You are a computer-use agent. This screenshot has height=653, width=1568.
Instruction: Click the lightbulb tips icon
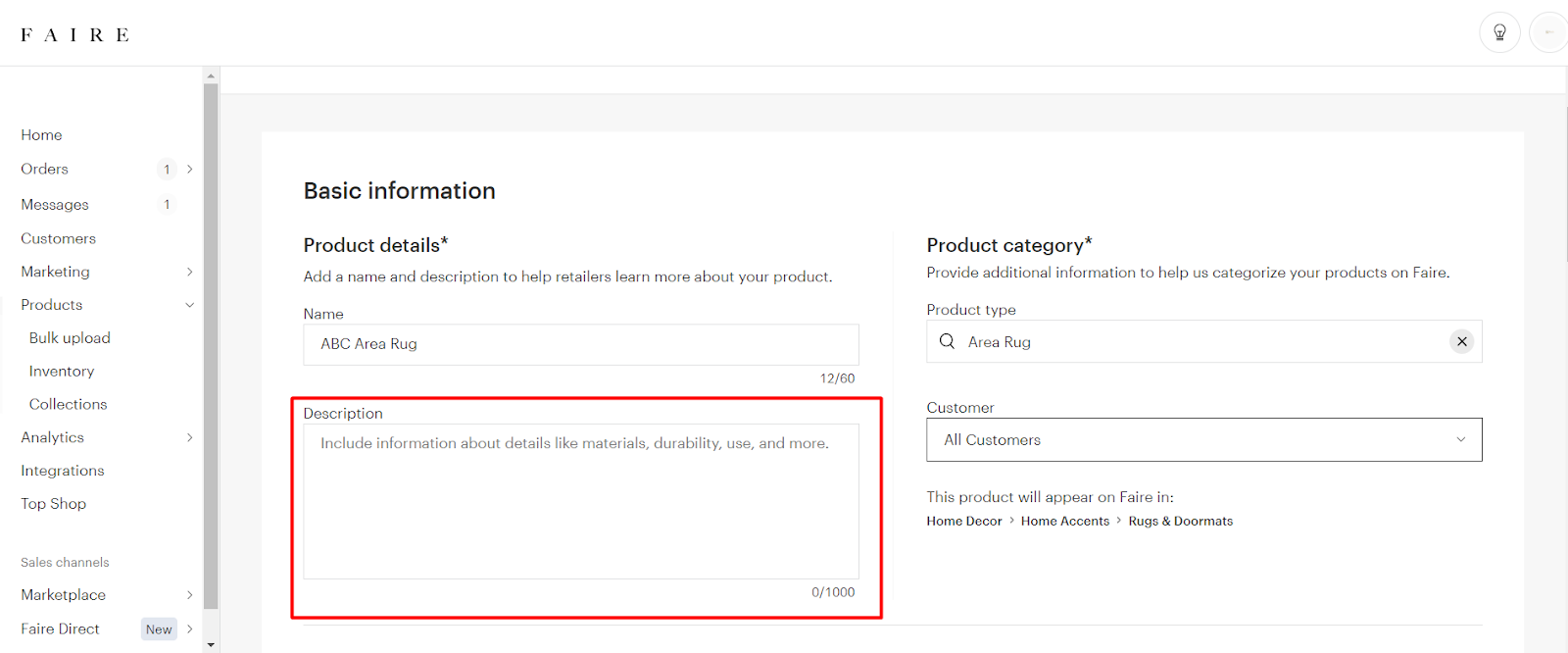pos(1499,32)
